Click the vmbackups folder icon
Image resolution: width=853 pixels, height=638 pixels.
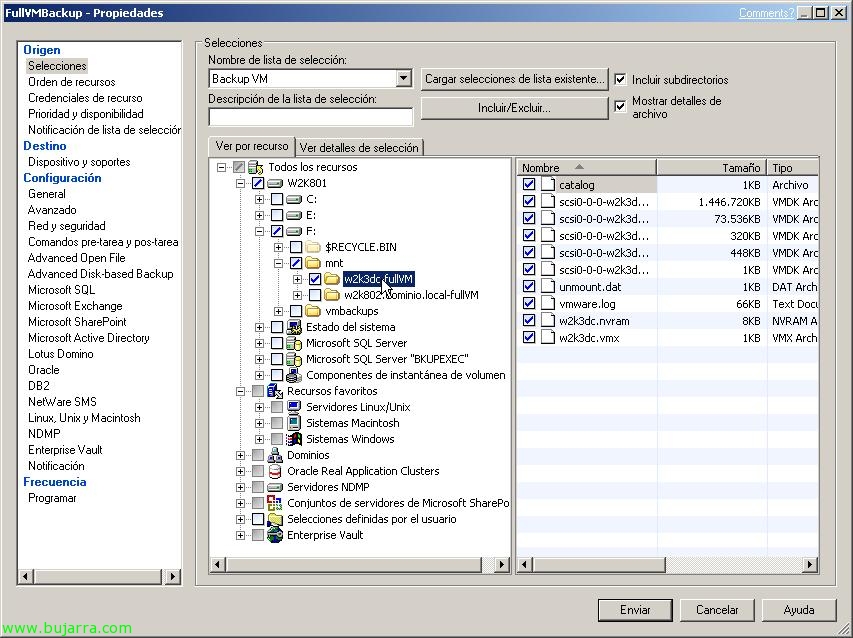pos(313,311)
